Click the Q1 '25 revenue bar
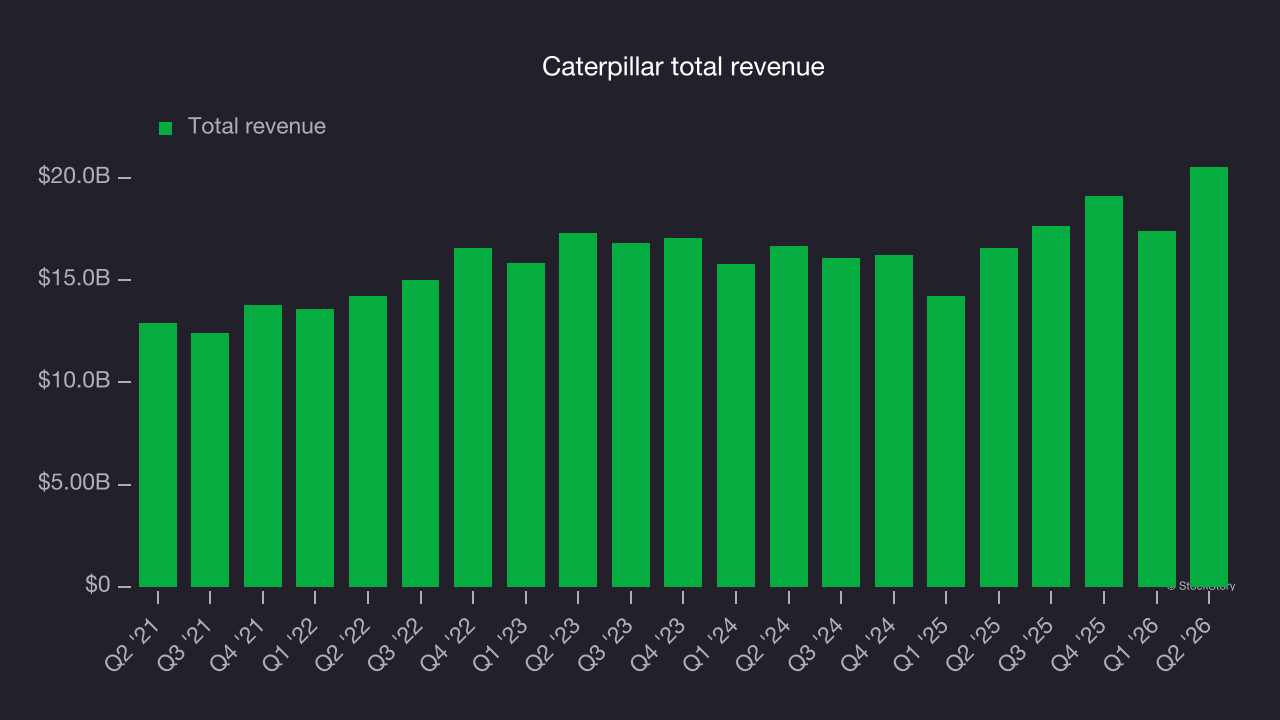This screenshot has width=1280, height=720. pos(946,442)
